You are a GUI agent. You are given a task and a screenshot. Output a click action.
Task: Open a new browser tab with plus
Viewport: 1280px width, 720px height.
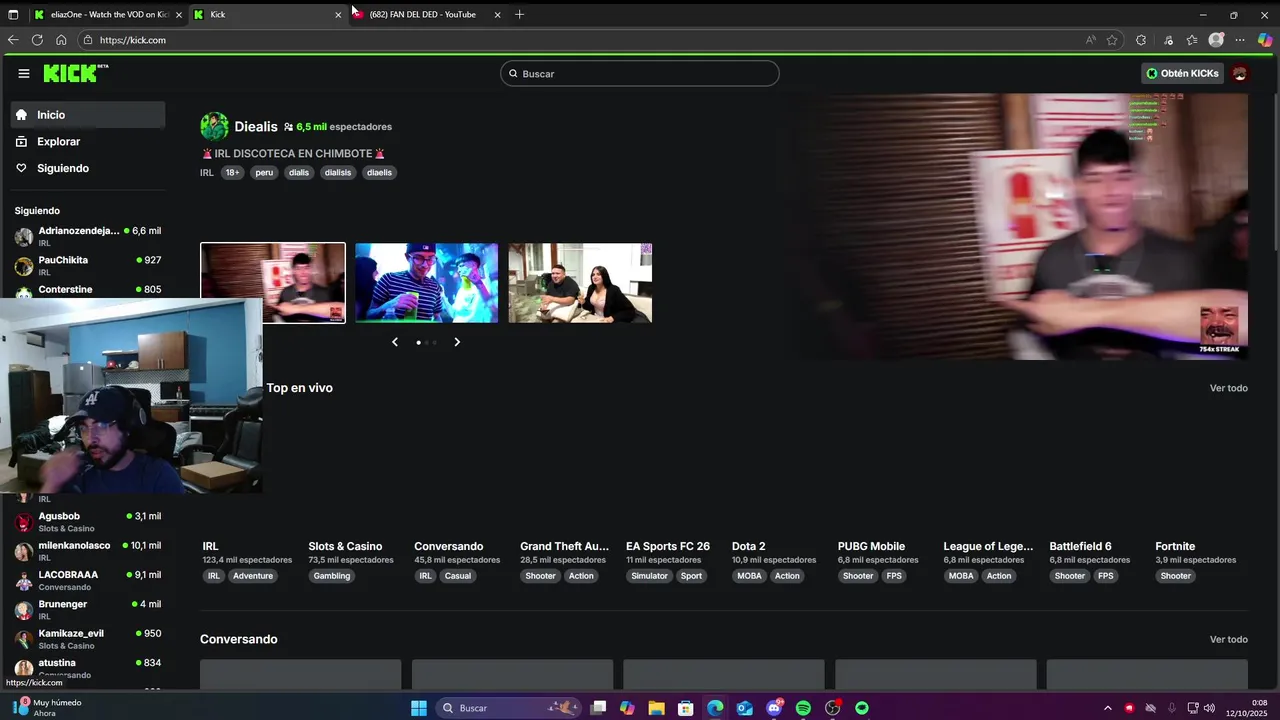(x=519, y=14)
